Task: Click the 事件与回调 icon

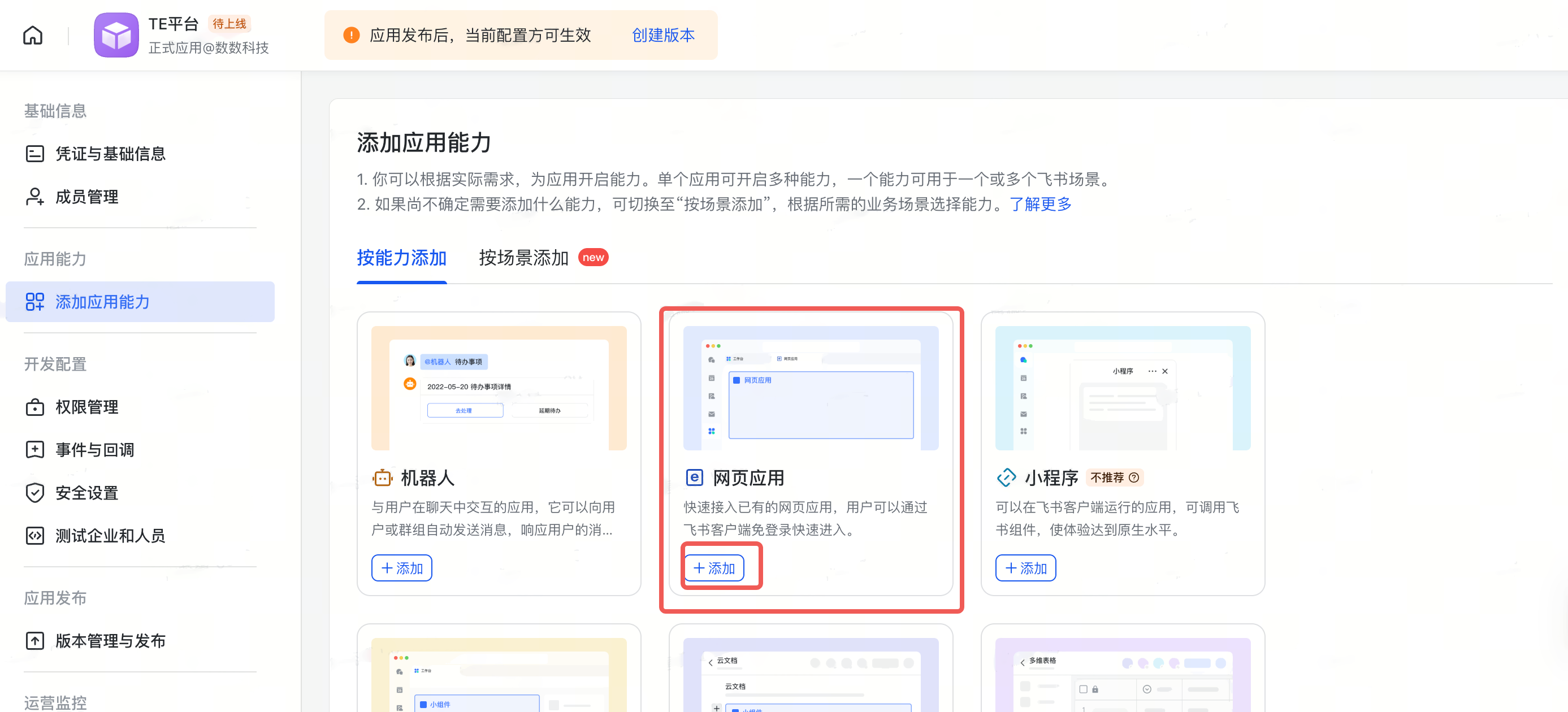Action: pos(34,450)
